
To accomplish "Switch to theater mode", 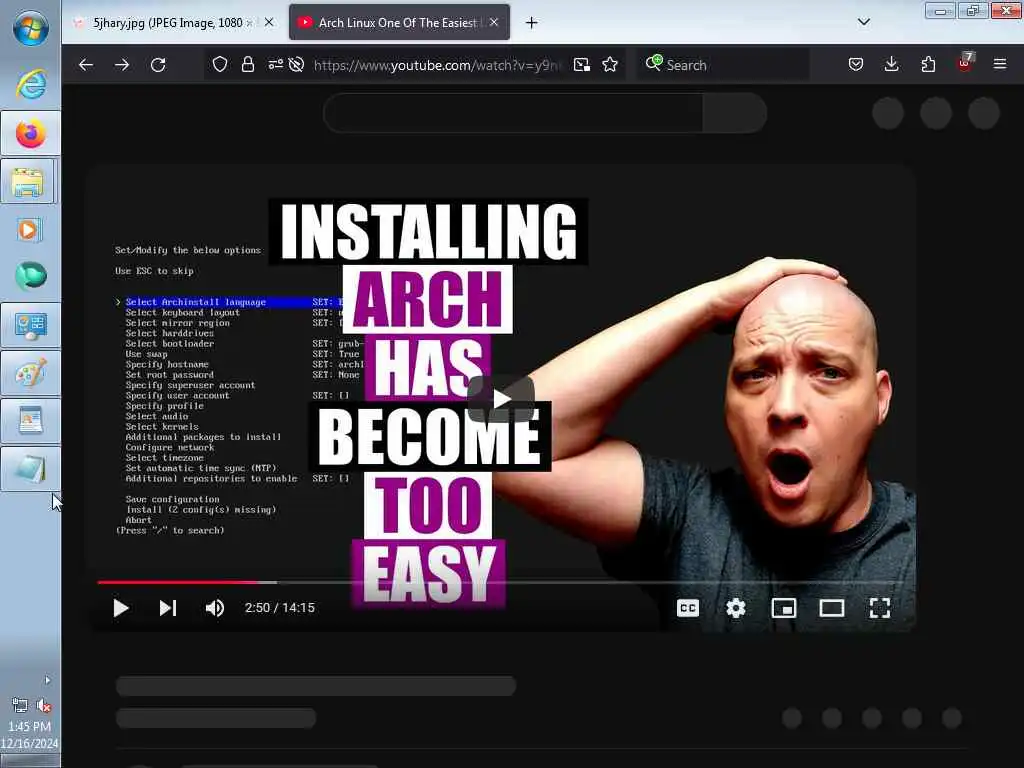I will click(832, 608).
